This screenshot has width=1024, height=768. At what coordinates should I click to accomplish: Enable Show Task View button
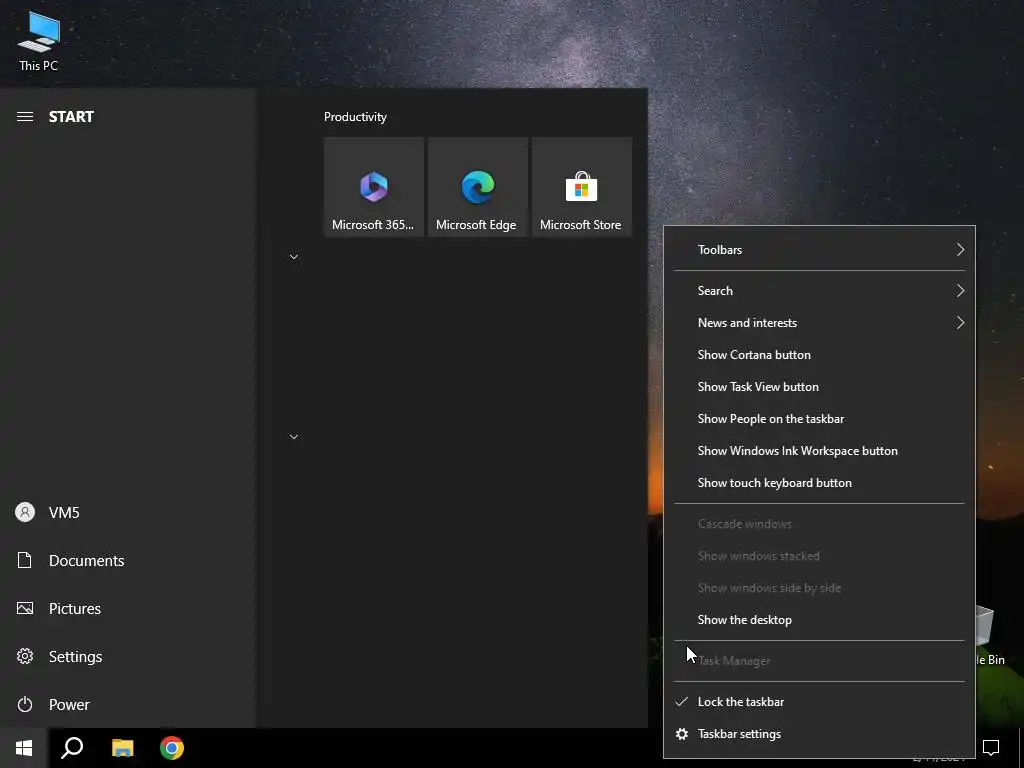click(820, 387)
